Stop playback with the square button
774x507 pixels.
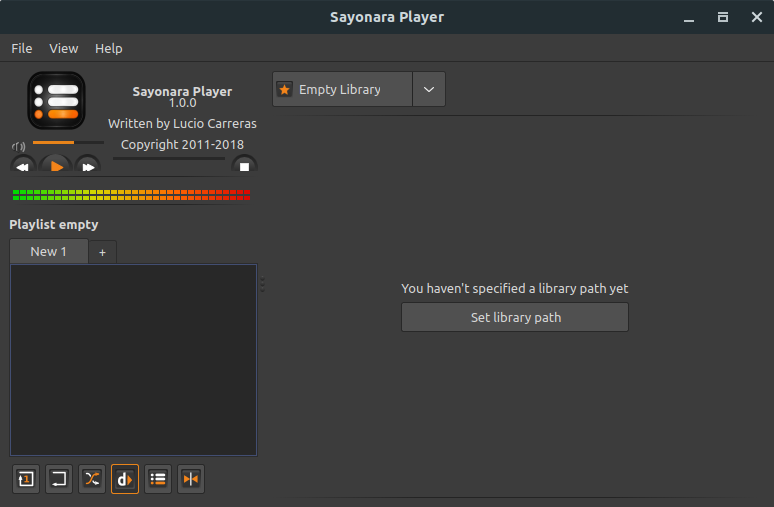click(x=244, y=165)
